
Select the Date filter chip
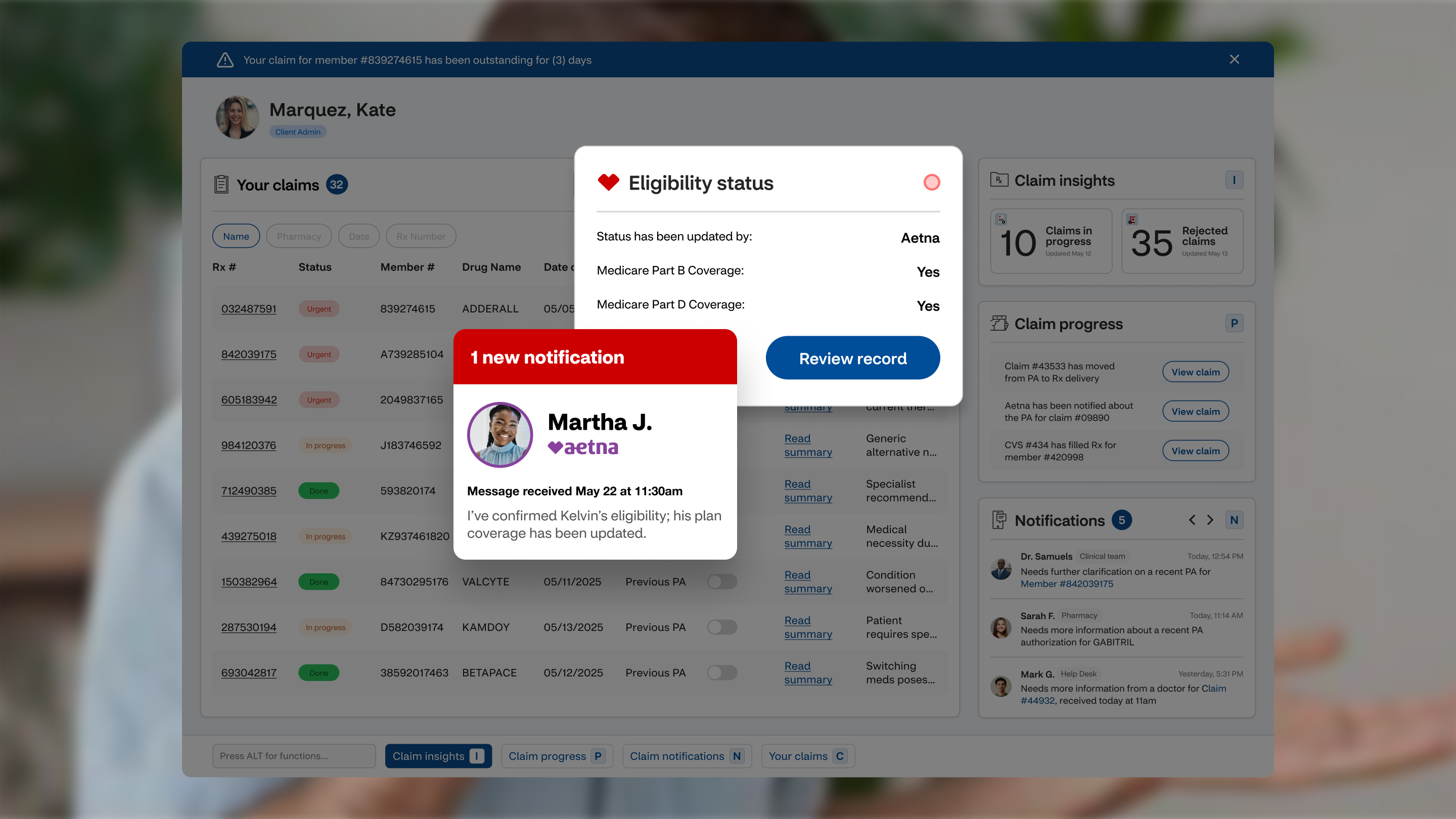pyautogui.click(x=359, y=236)
